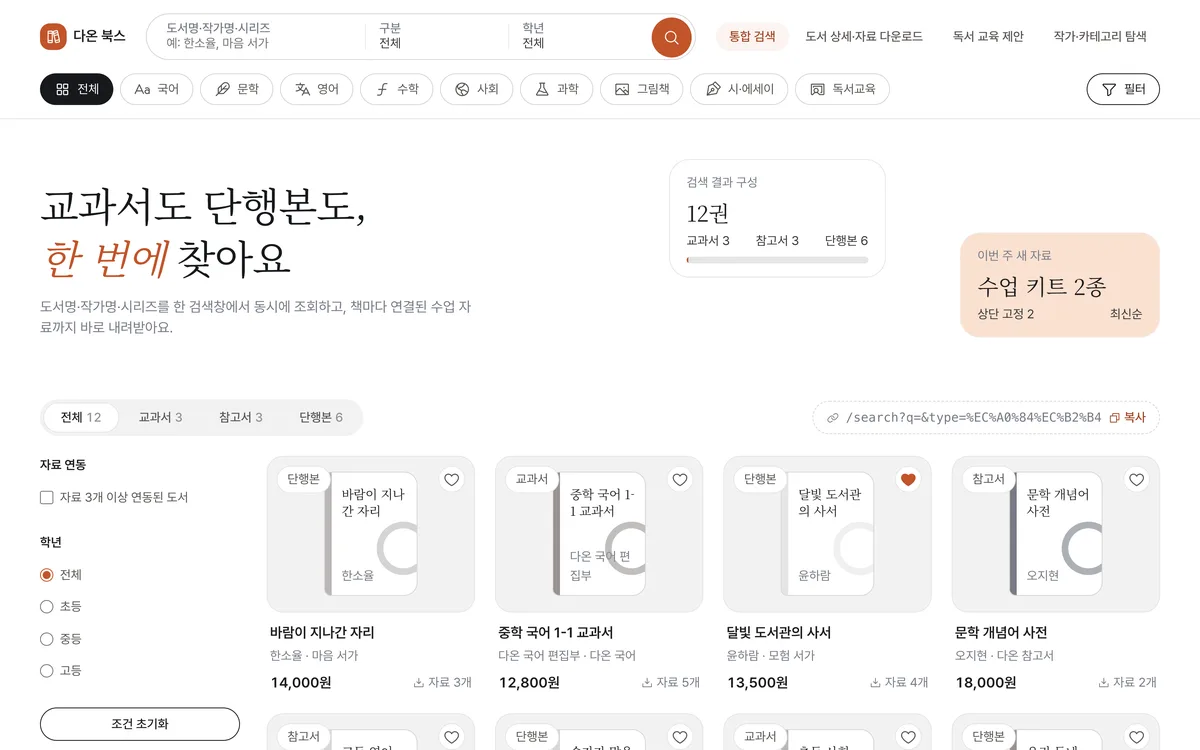Select the 문학 category chip
The width and height of the screenshot is (1200, 750).
pos(236,89)
